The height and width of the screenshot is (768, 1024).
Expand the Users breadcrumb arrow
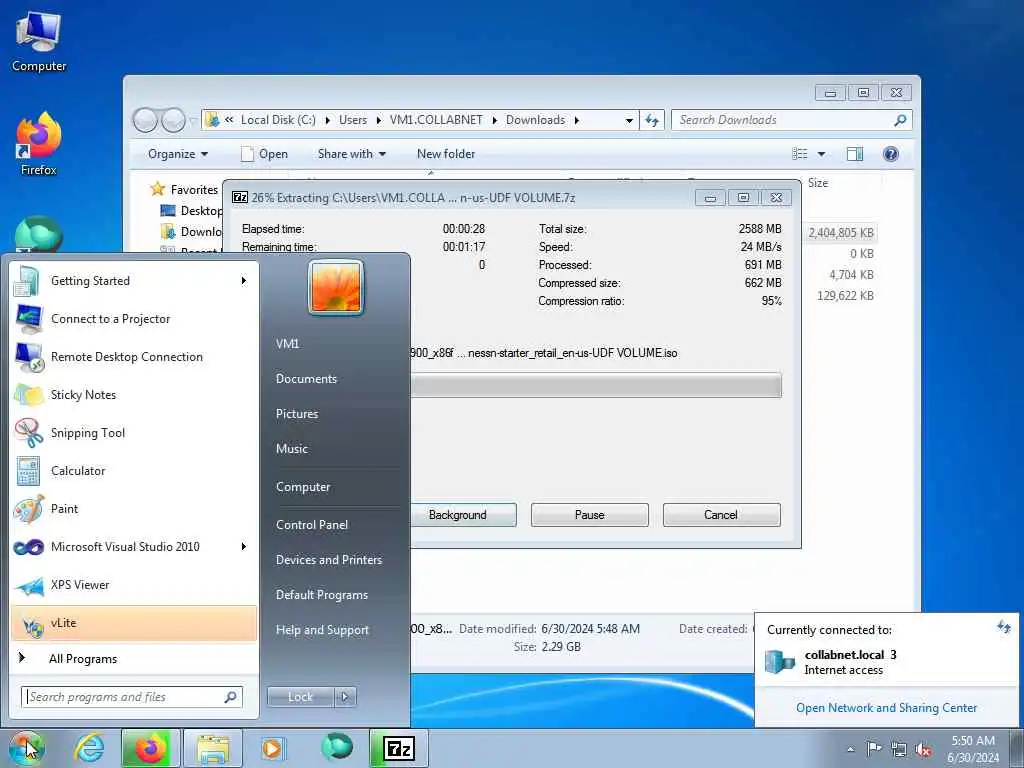click(379, 120)
